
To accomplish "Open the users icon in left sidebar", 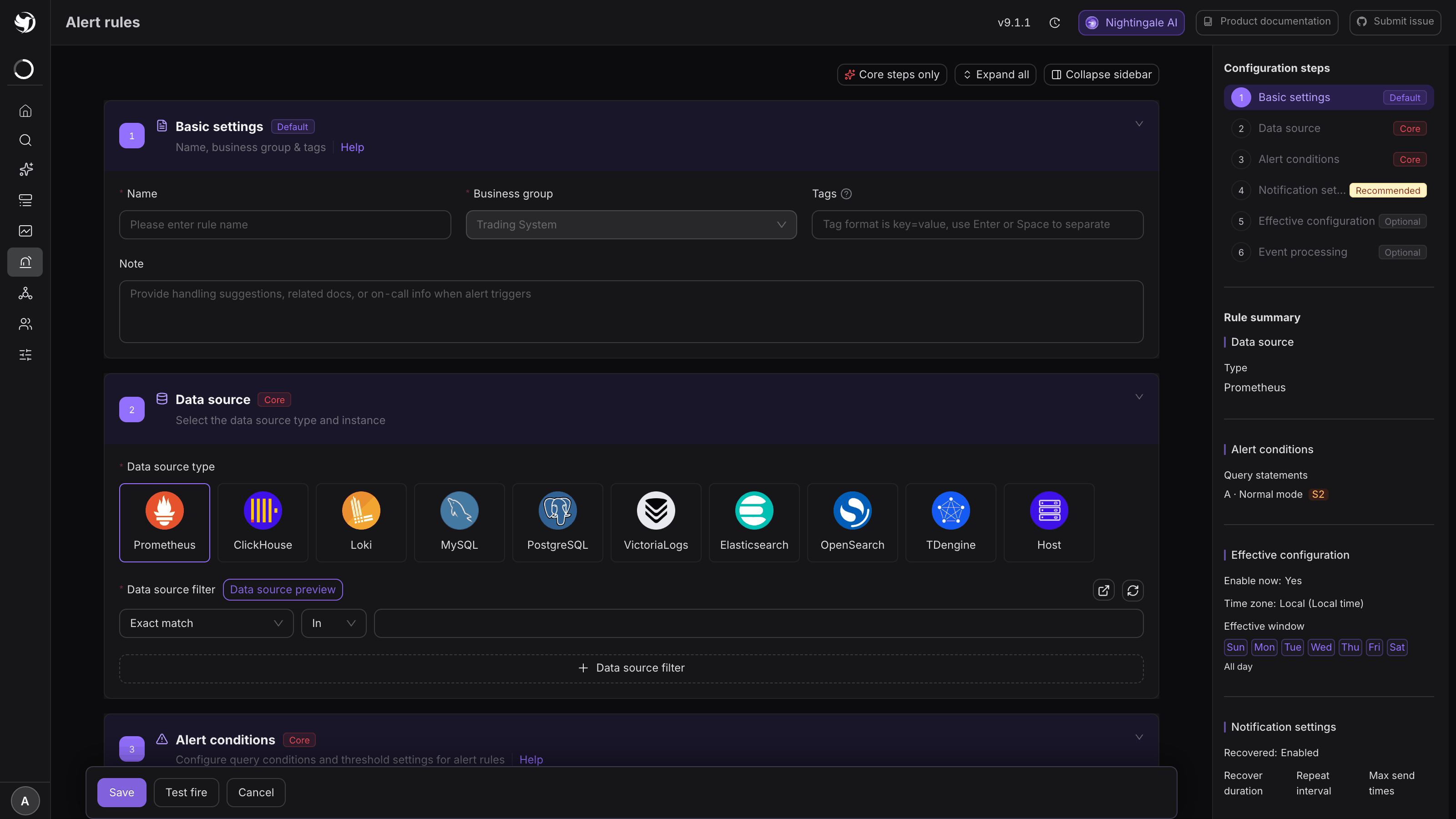I will 25,324.
